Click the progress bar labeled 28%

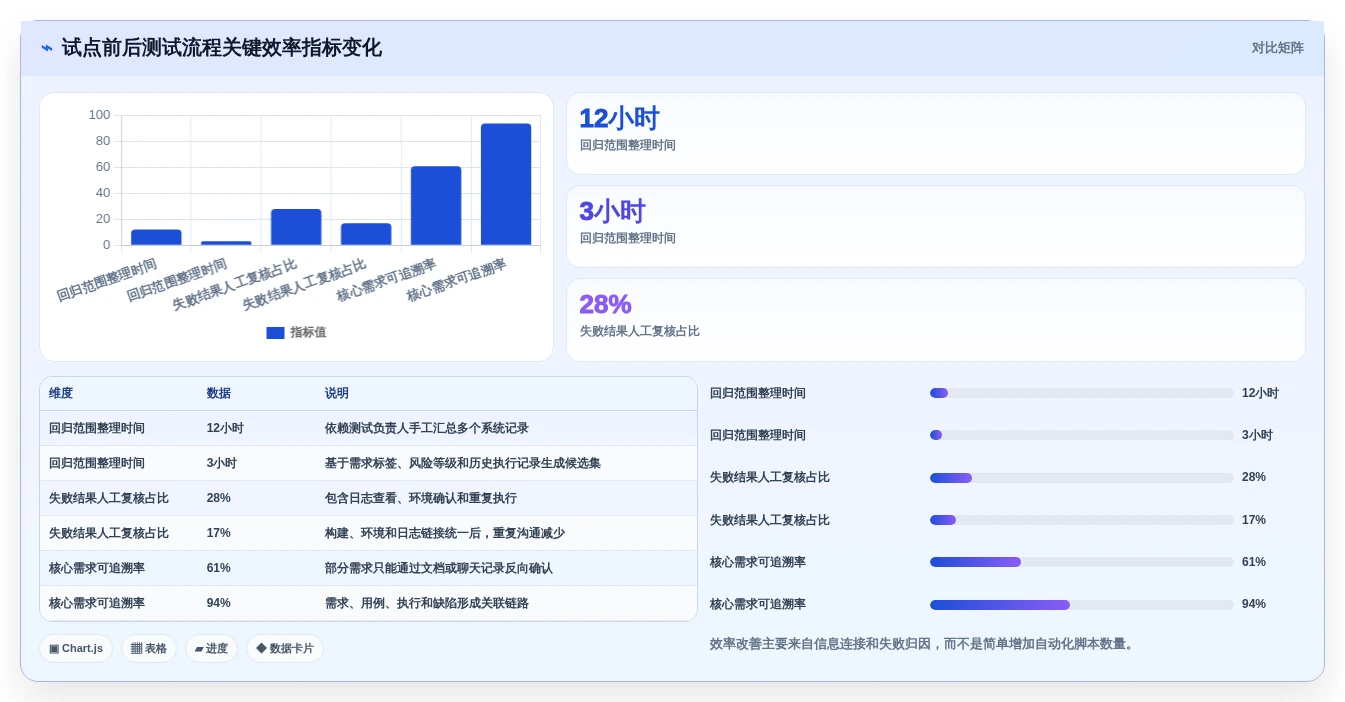coord(1082,478)
